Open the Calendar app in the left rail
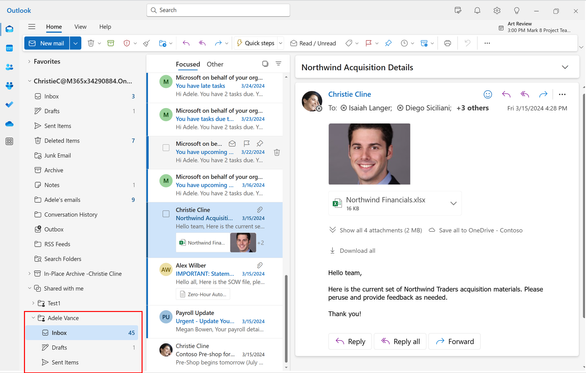The height and width of the screenshot is (373, 586). coord(9,48)
